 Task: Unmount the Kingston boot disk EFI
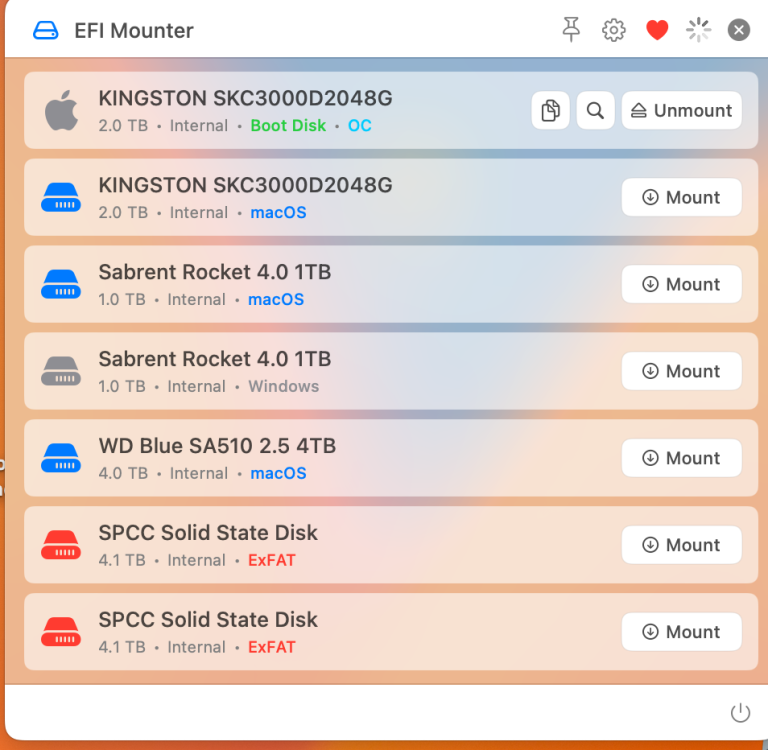[x=681, y=110]
